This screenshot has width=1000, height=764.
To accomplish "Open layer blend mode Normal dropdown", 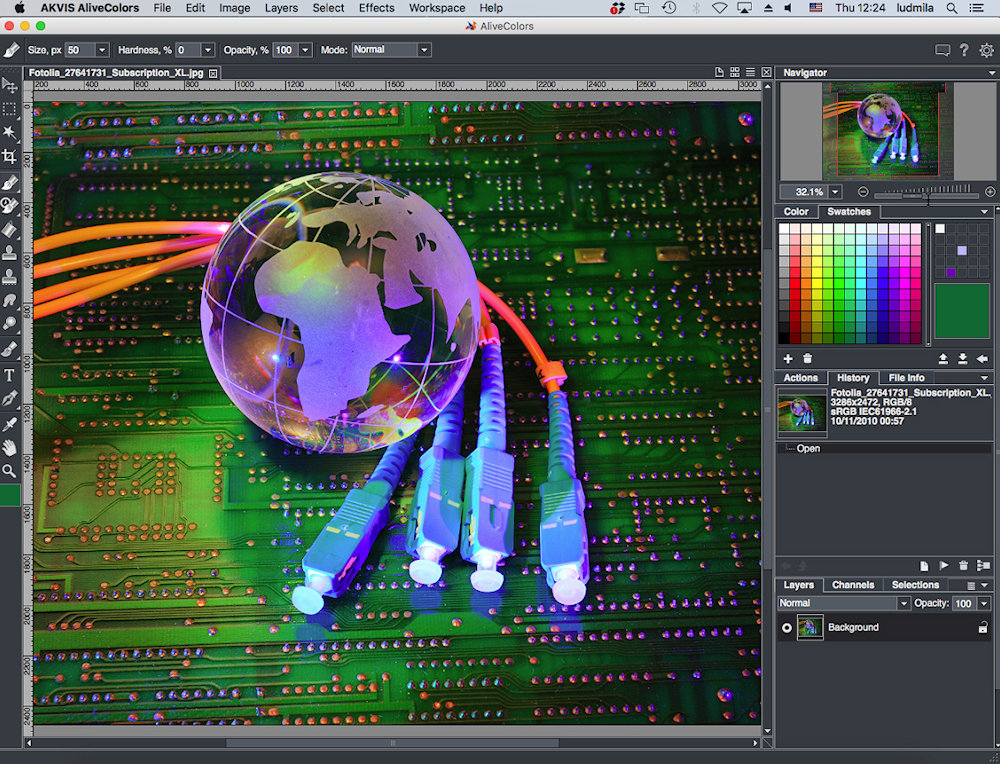I will click(x=844, y=604).
